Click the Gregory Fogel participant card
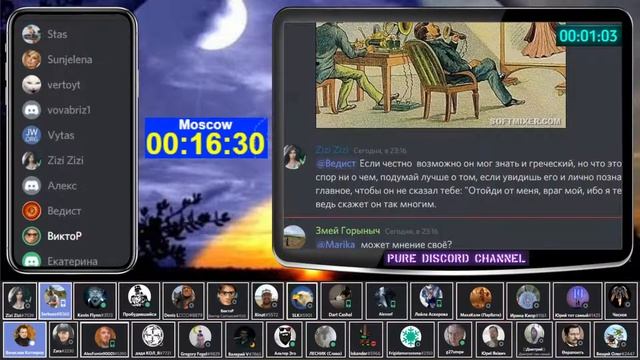Screen dimensions: 640x360 click(x=200, y=340)
